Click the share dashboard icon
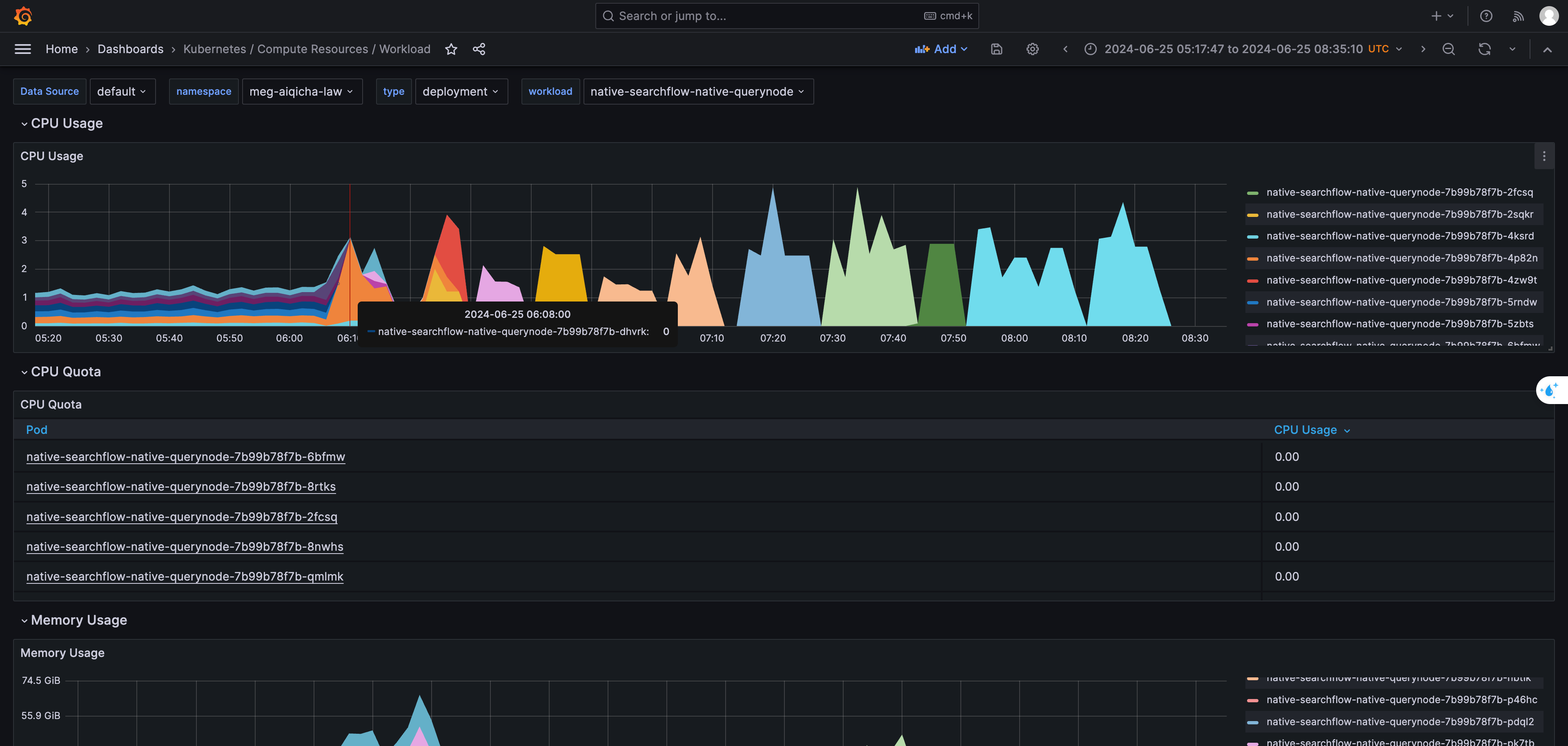The height and width of the screenshot is (746, 1568). [x=479, y=49]
